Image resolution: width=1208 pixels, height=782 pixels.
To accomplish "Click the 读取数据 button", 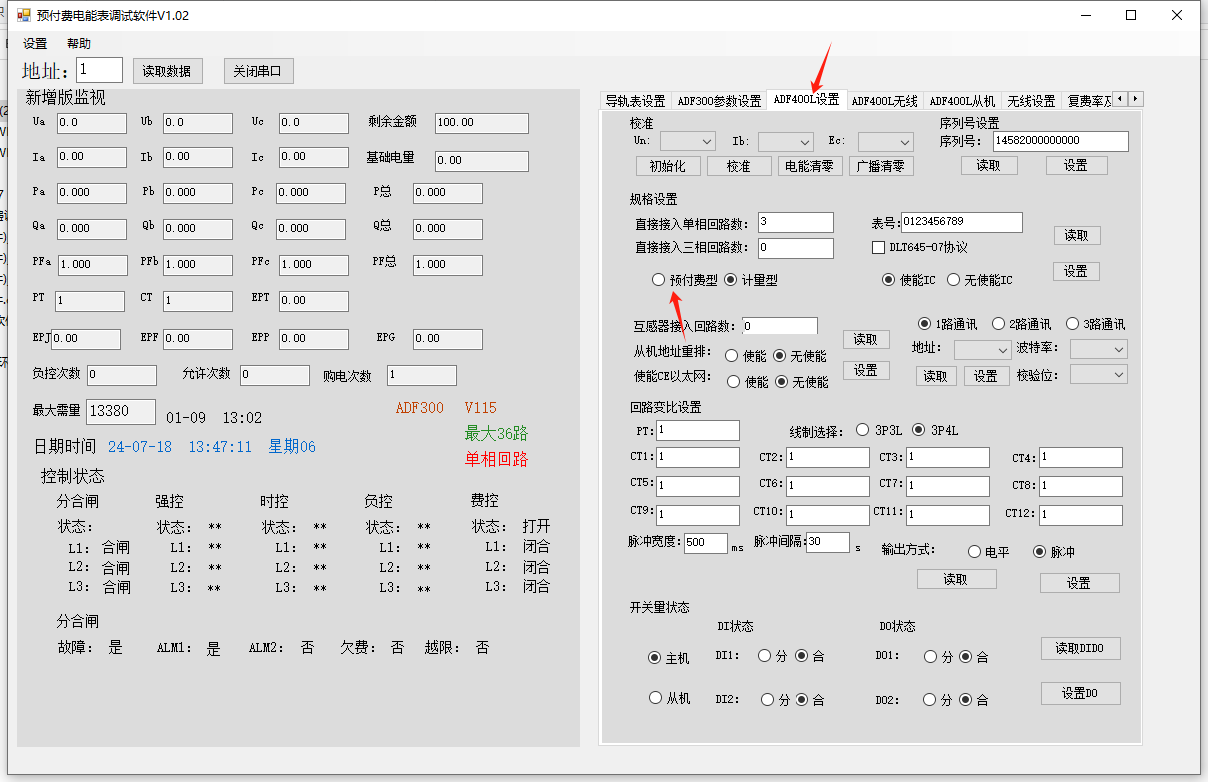I will 168,71.
